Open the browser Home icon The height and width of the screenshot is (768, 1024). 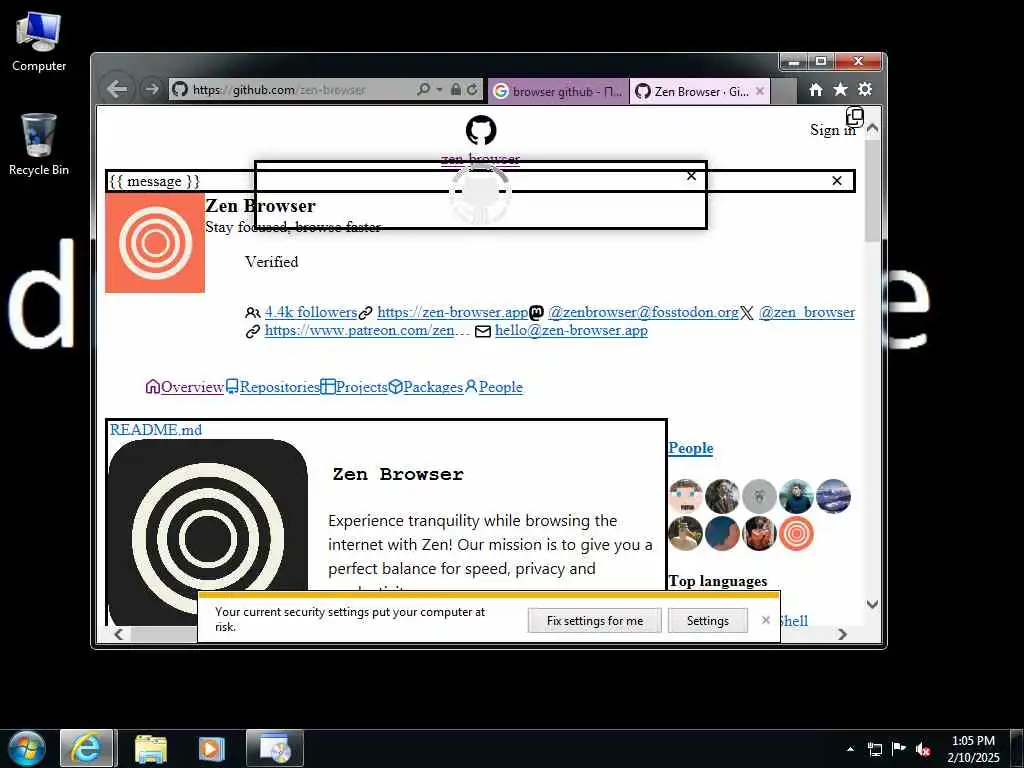click(x=816, y=89)
